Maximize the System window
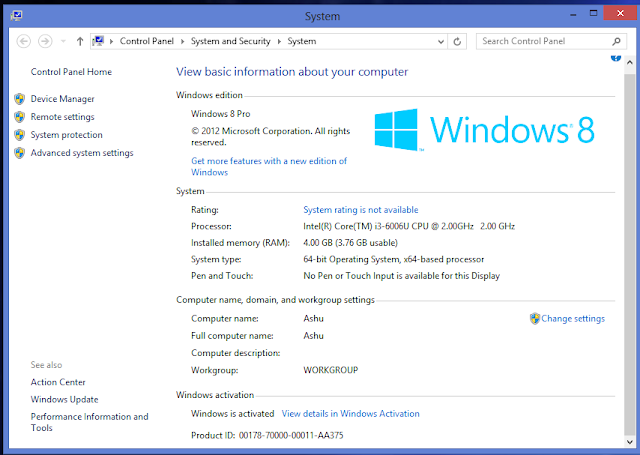Image resolution: width=640 pixels, height=455 pixels. tap(593, 13)
